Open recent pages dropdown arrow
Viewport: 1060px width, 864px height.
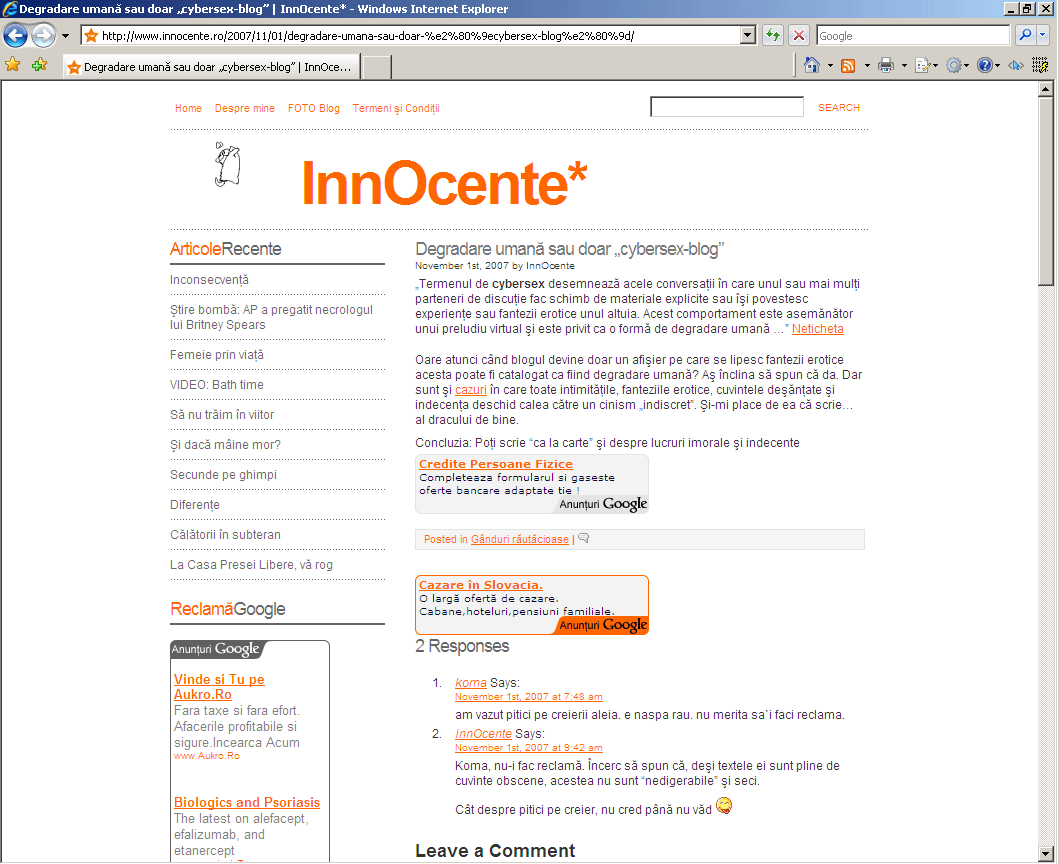click(65, 36)
